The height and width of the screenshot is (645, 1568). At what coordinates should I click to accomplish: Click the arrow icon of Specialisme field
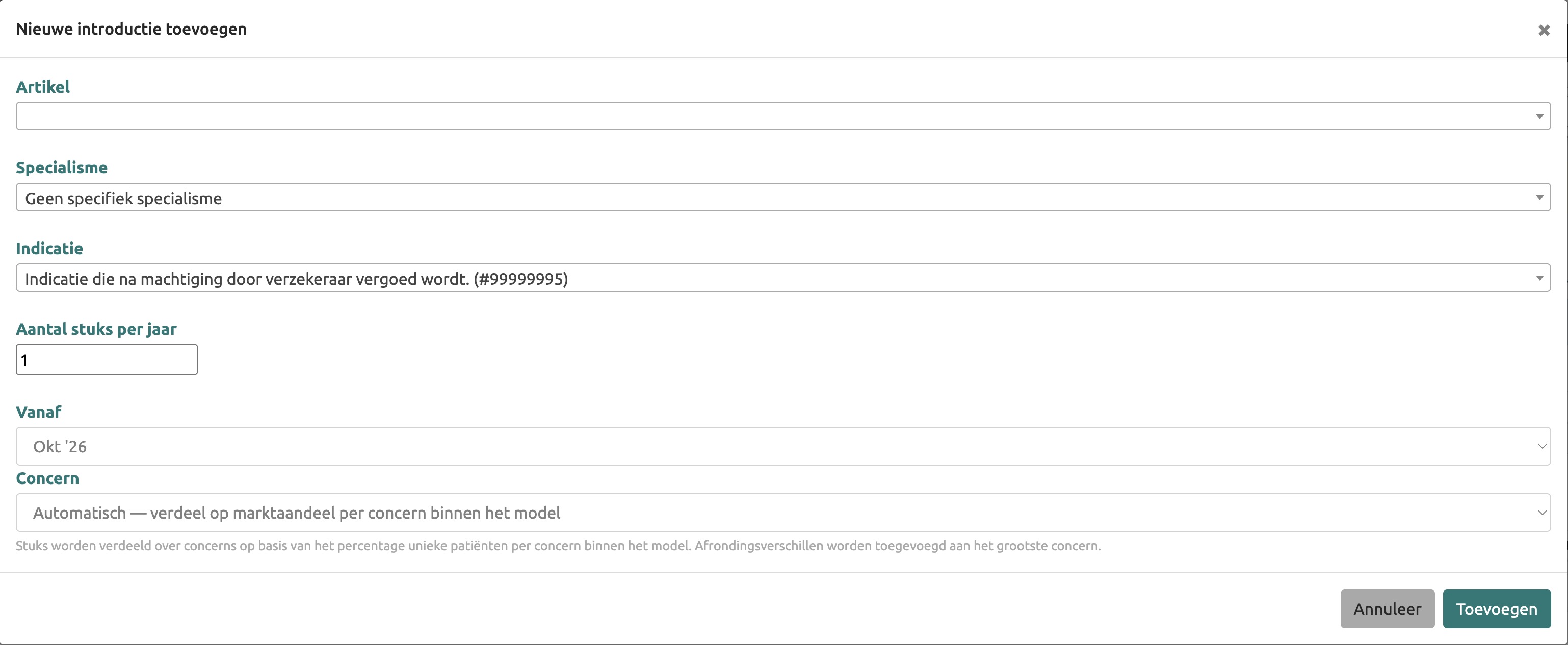click(x=1539, y=197)
